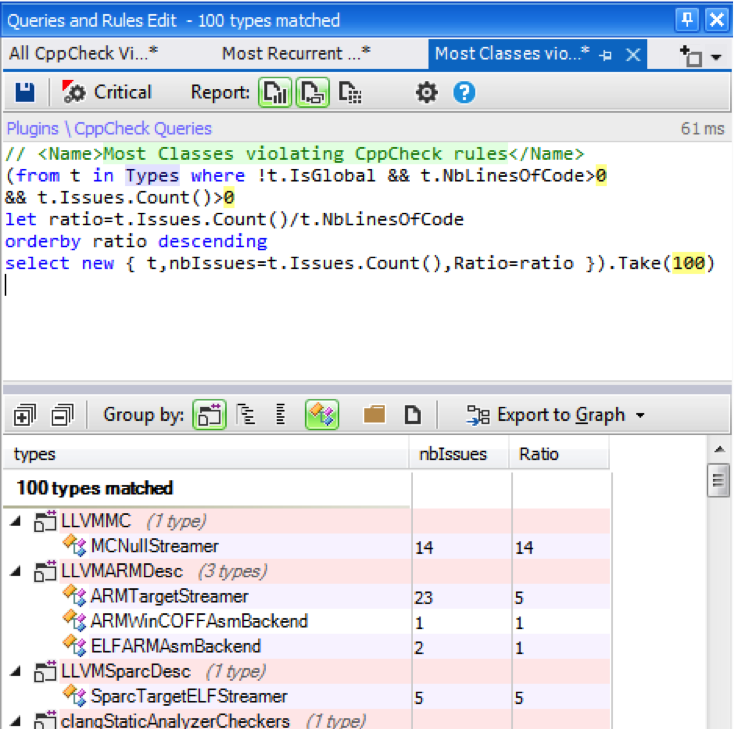734x730 pixels.
Task: Select the ARMWinCOFFAsmBackend type row
Action: [x=307, y=621]
